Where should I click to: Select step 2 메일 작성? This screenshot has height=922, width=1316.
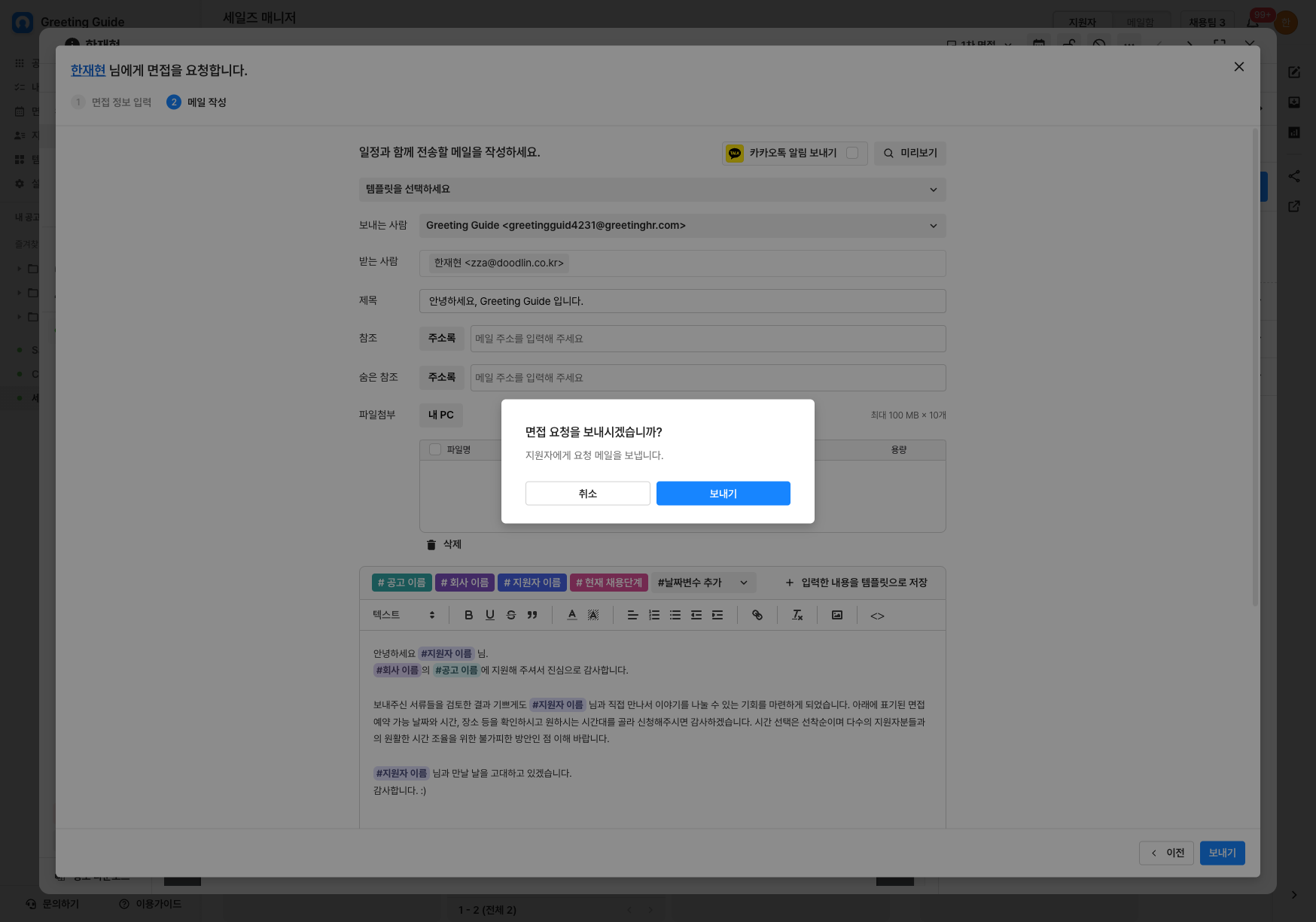(x=196, y=102)
